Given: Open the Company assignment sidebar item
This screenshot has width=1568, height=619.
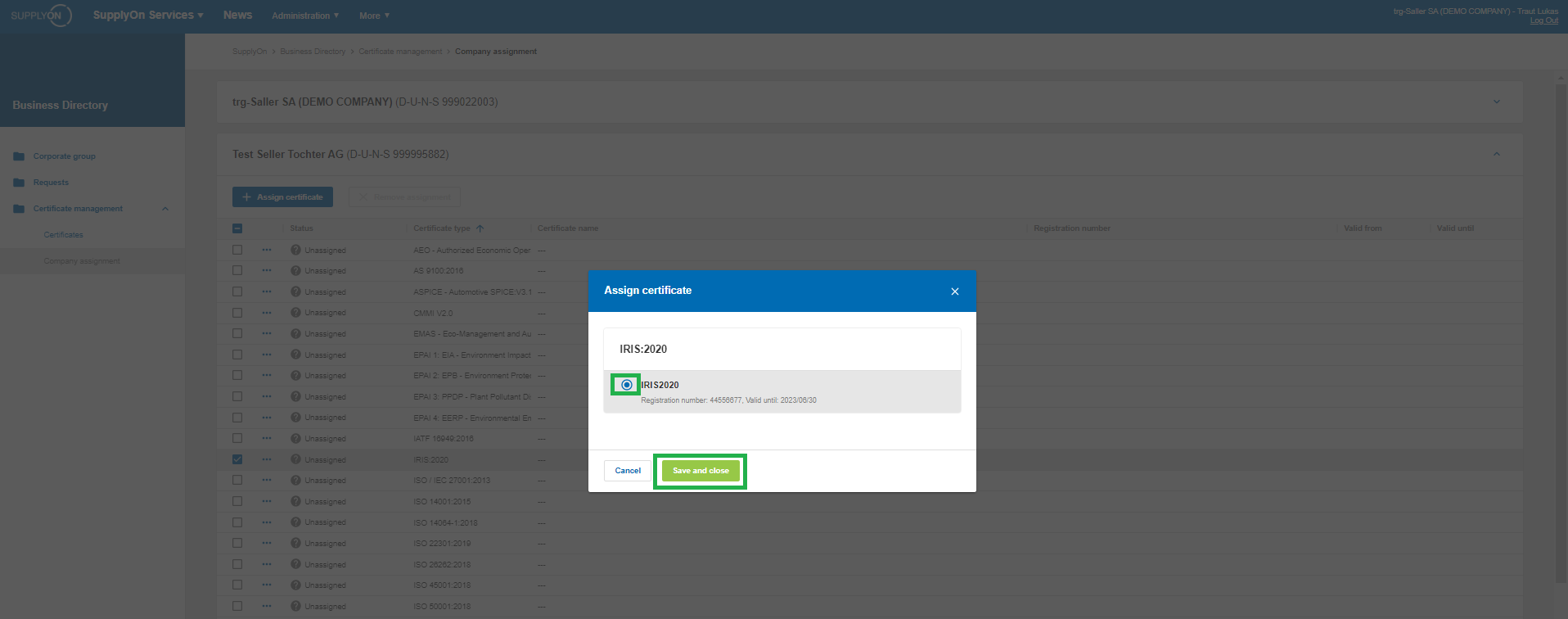Looking at the screenshot, I should click(82, 261).
